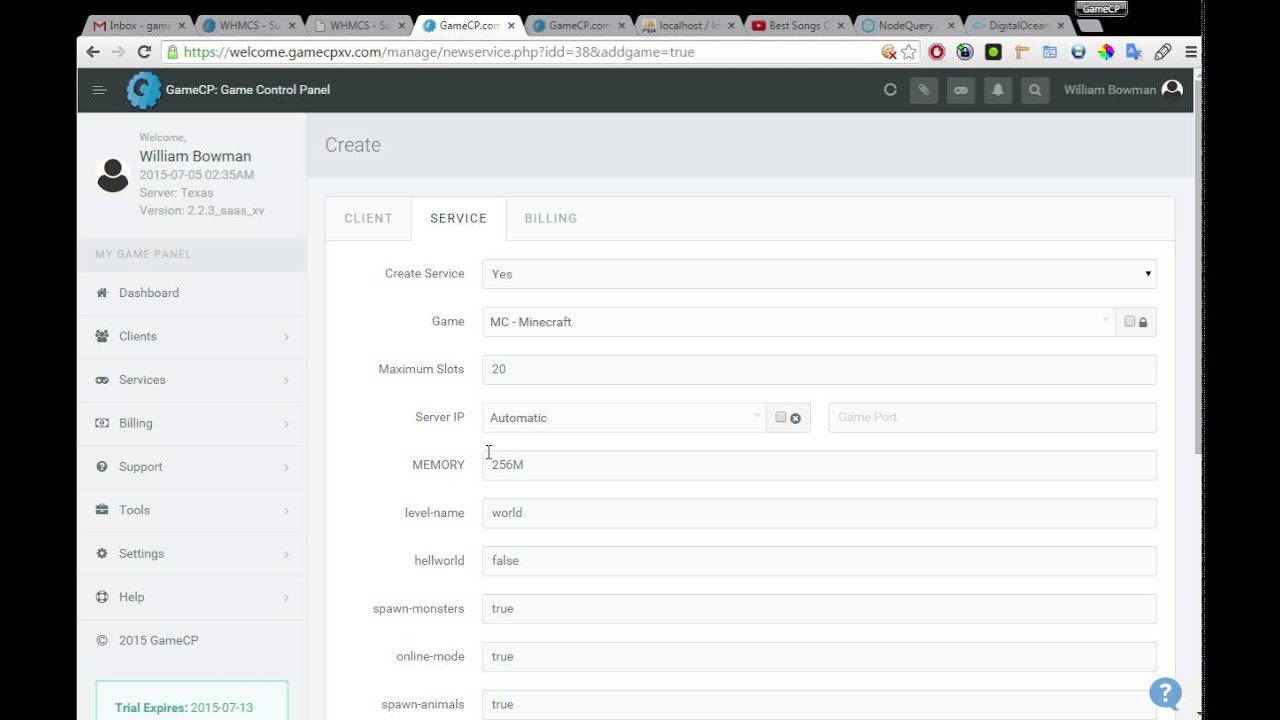Viewport: 1280px width, 720px height.
Task: Expand the Tools sidebar menu
Action: point(192,510)
